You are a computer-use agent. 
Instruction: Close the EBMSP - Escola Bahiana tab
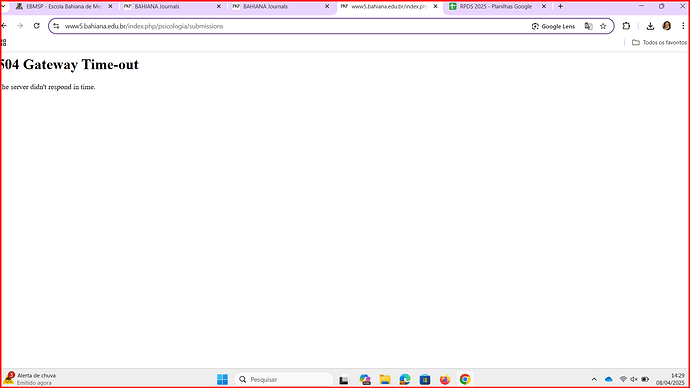pyautogui.click(x=110, y=7)
